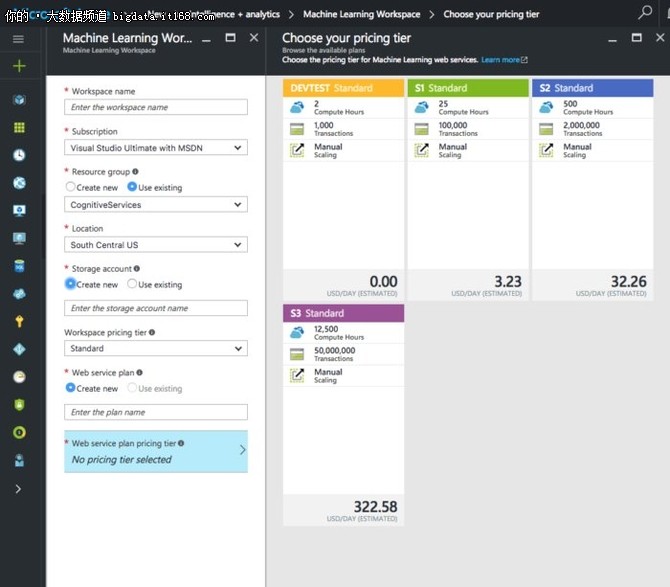Open the Workspace pricing tier Standard dropdown
Viewport: 670px width, 587px height.
[x=156, y=348]
